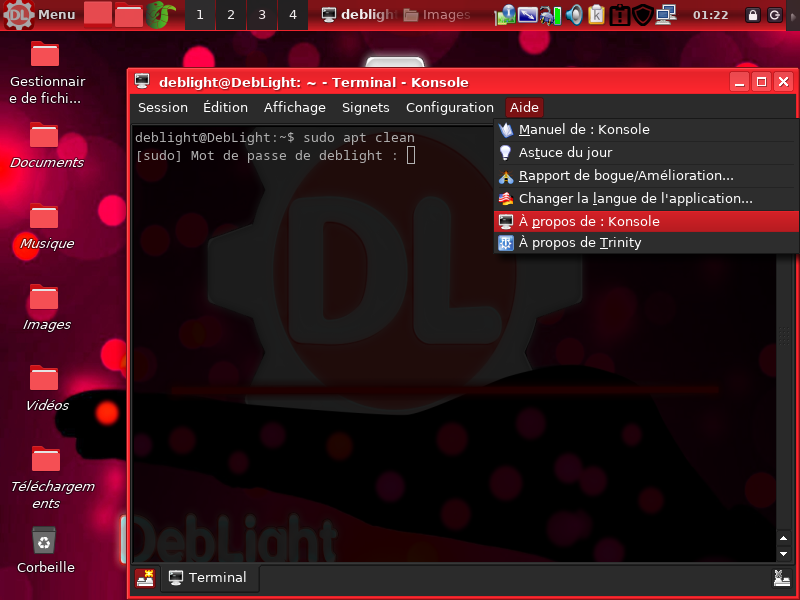Image resolution: width=800 pixels, height=600 pixels.
Task: Click the lock screen padlock icon
Action: (x=753, y=15)
